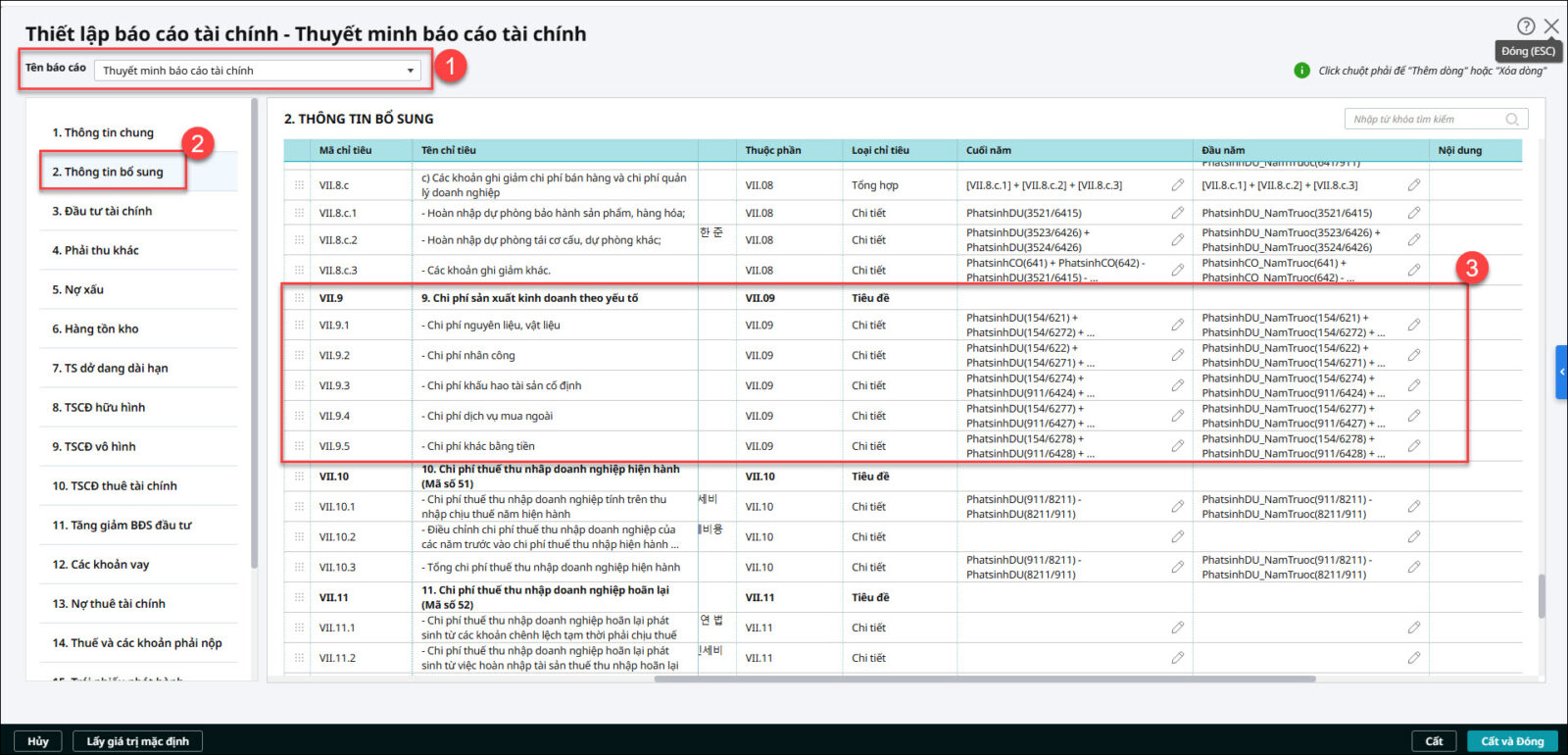Open section 4. Phải thu khác

pyautogui.click(x=138, y=250)
